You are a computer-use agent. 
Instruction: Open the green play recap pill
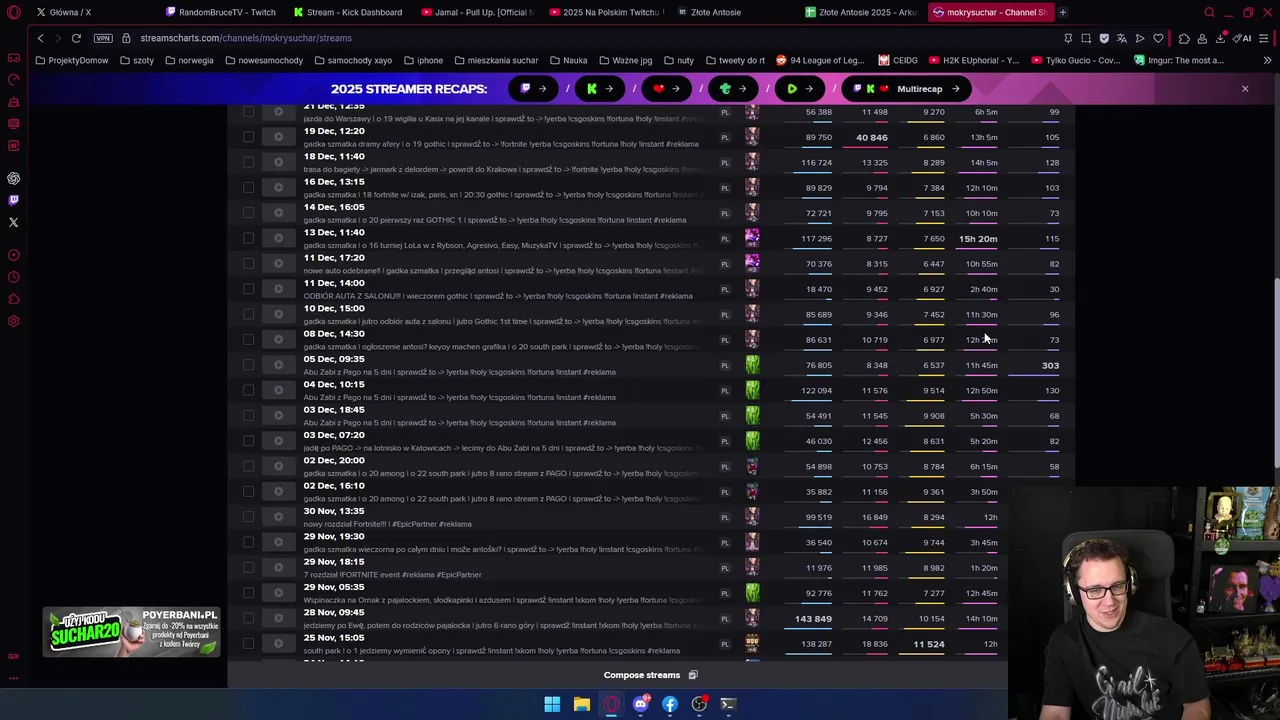click(x=799, y=89)
